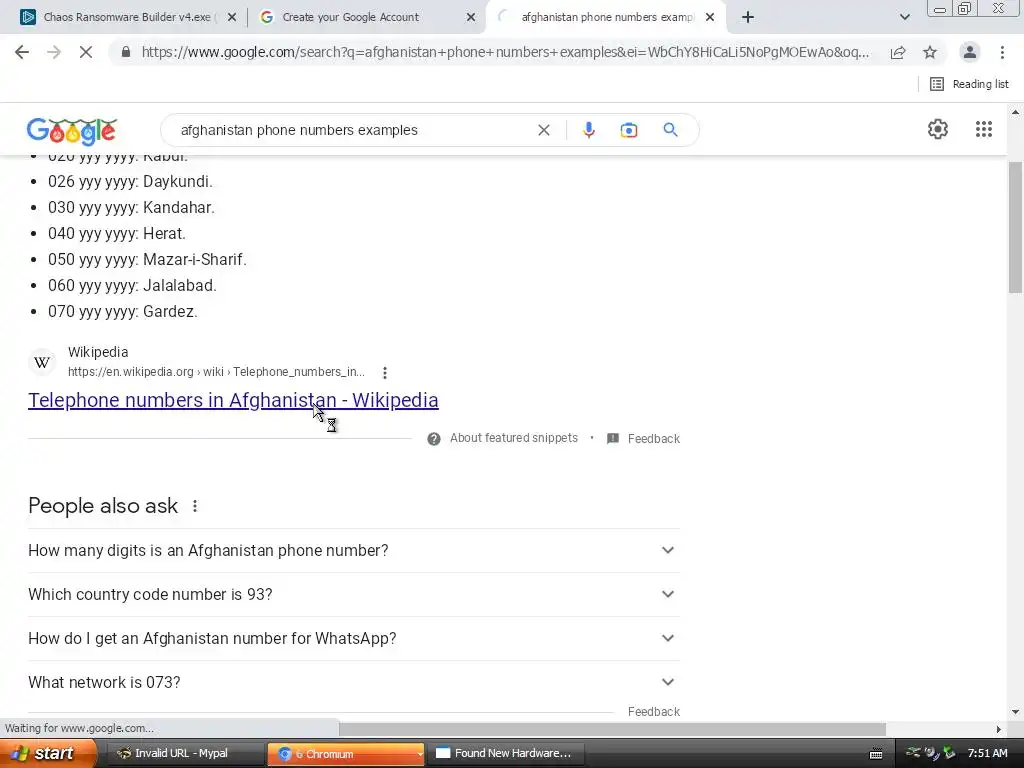Search by image with the camera icon
The width and height of the screenshot is (1024, 768).
coord(628,130)
